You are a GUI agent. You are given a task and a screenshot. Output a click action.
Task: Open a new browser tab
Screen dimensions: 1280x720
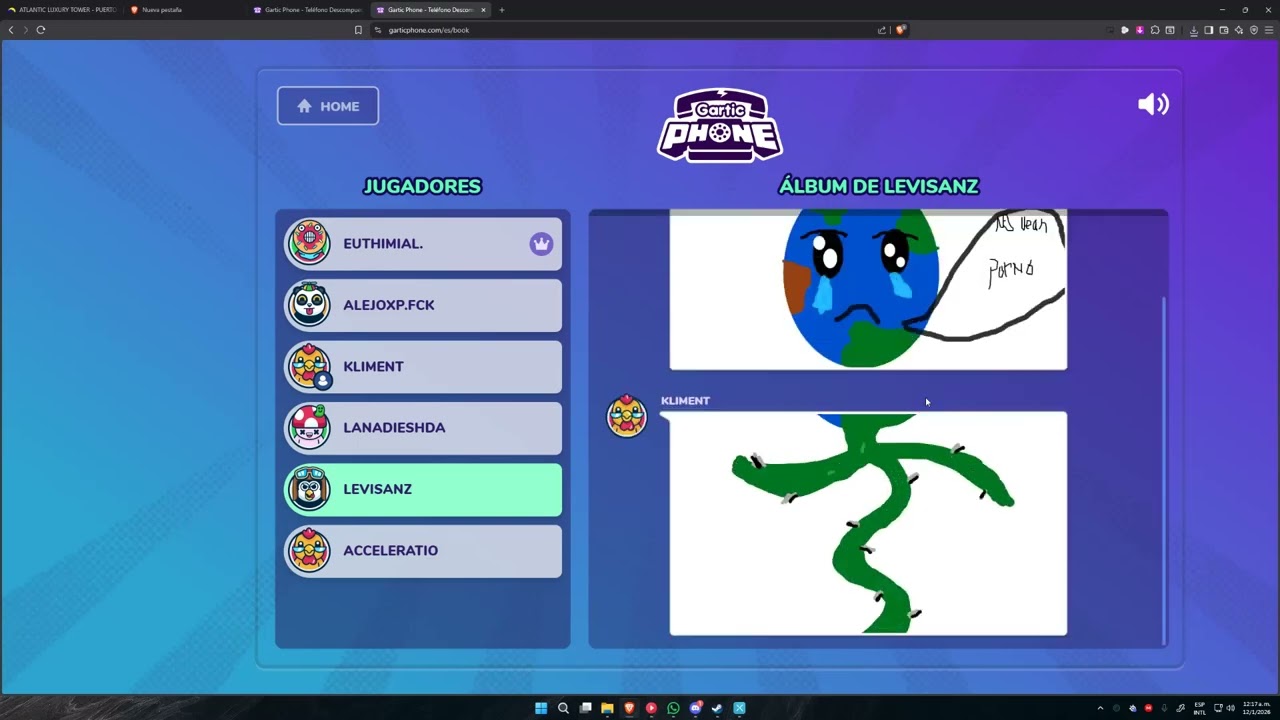(x=502, y=10)
